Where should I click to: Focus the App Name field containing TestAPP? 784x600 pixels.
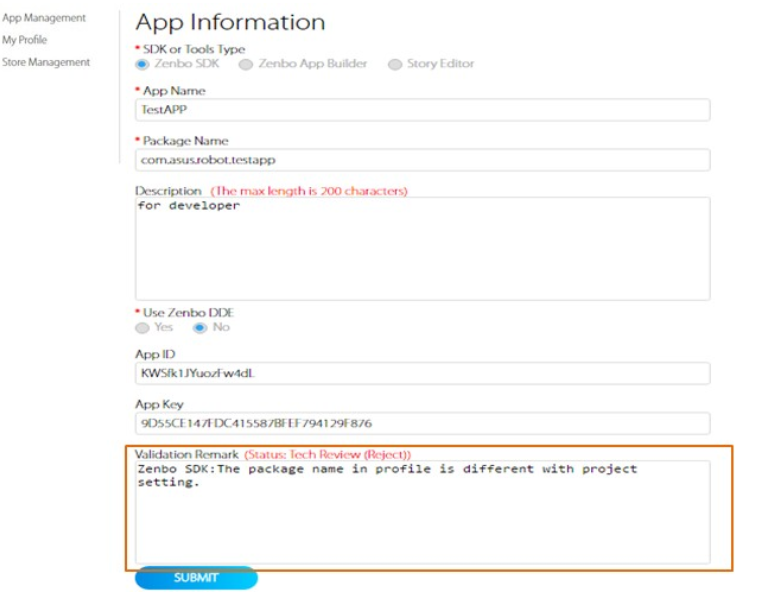pos(422,110)
